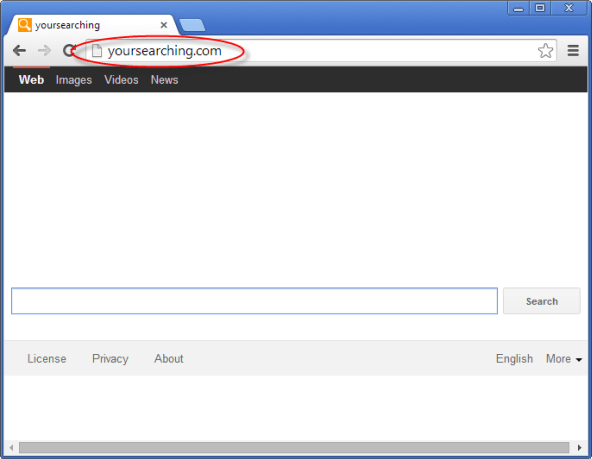Bookmark this page with the star icon
The width and height of the screenshot is (592, 459).
(x=545, y=51)
